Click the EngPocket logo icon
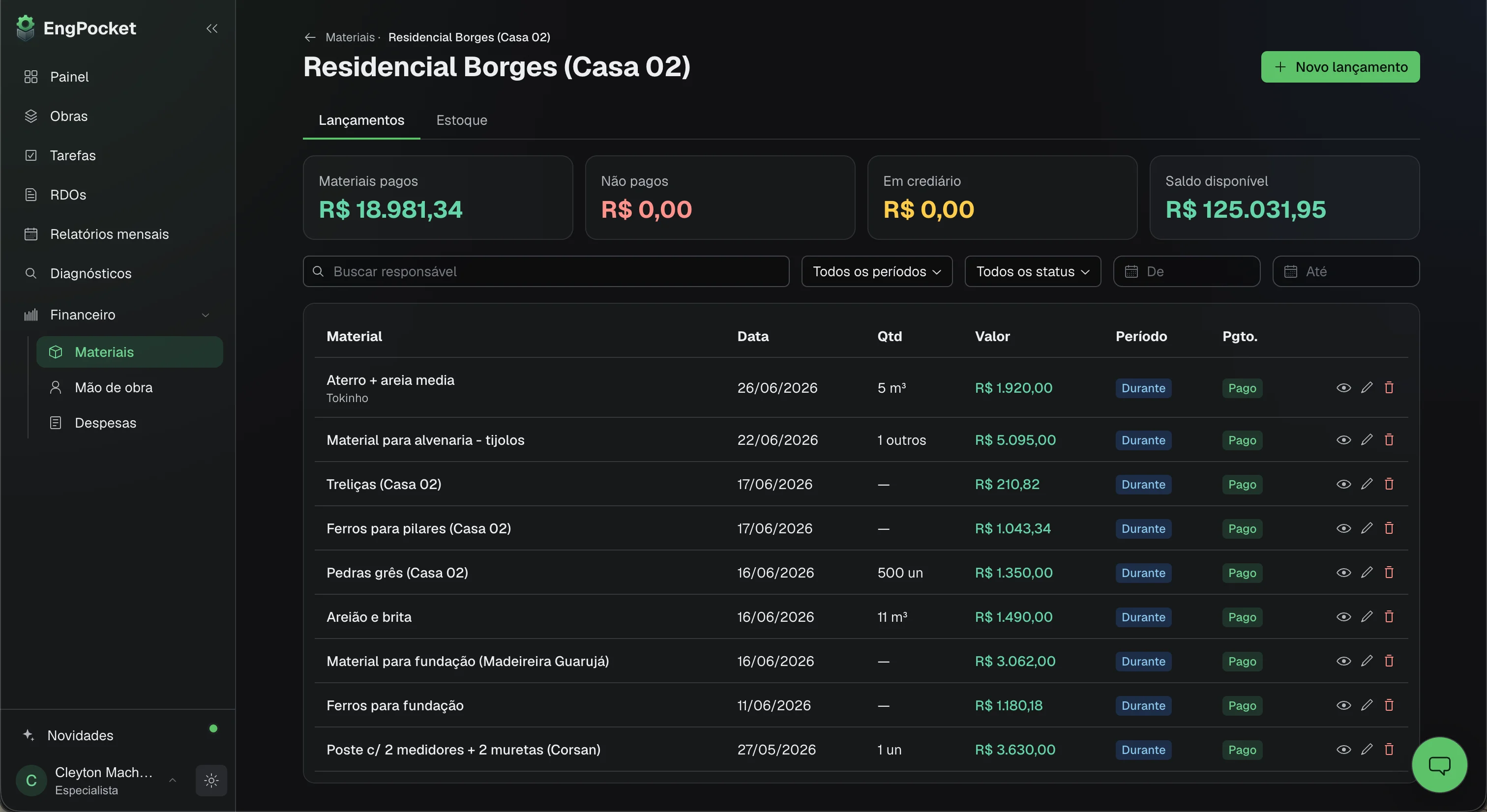Screen dimensions: 1487x812 pyautogui.click(x=26, y=28)
